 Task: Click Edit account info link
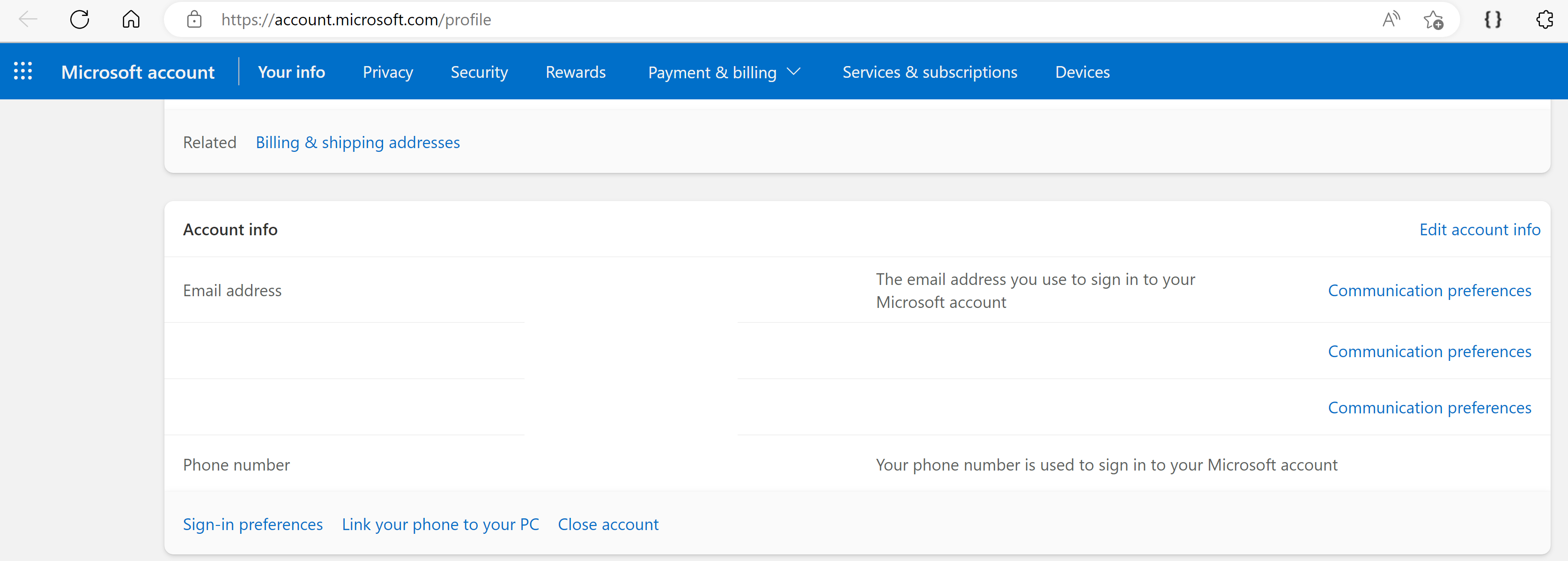[1479, 230]
